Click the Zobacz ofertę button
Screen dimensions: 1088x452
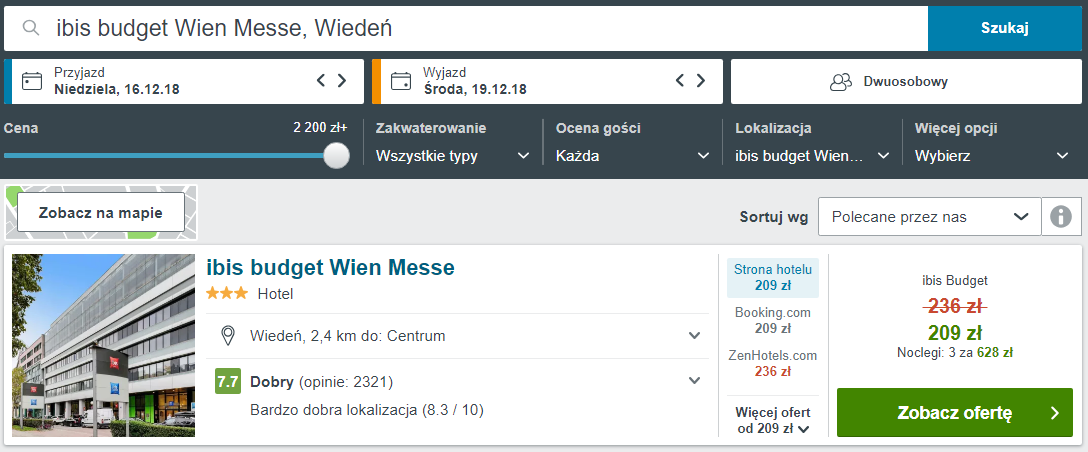pos(954,413)
